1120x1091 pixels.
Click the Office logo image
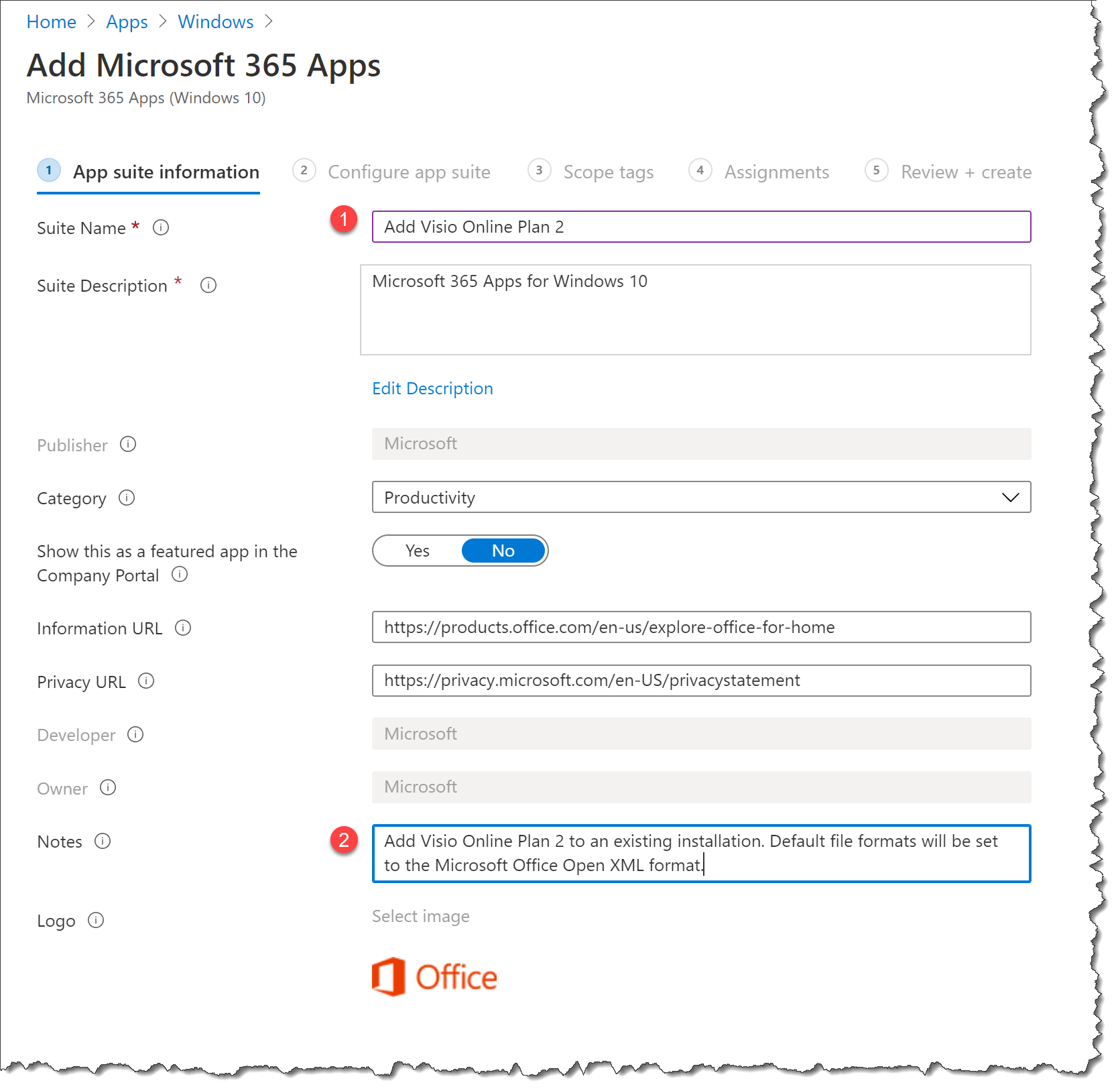436,977
